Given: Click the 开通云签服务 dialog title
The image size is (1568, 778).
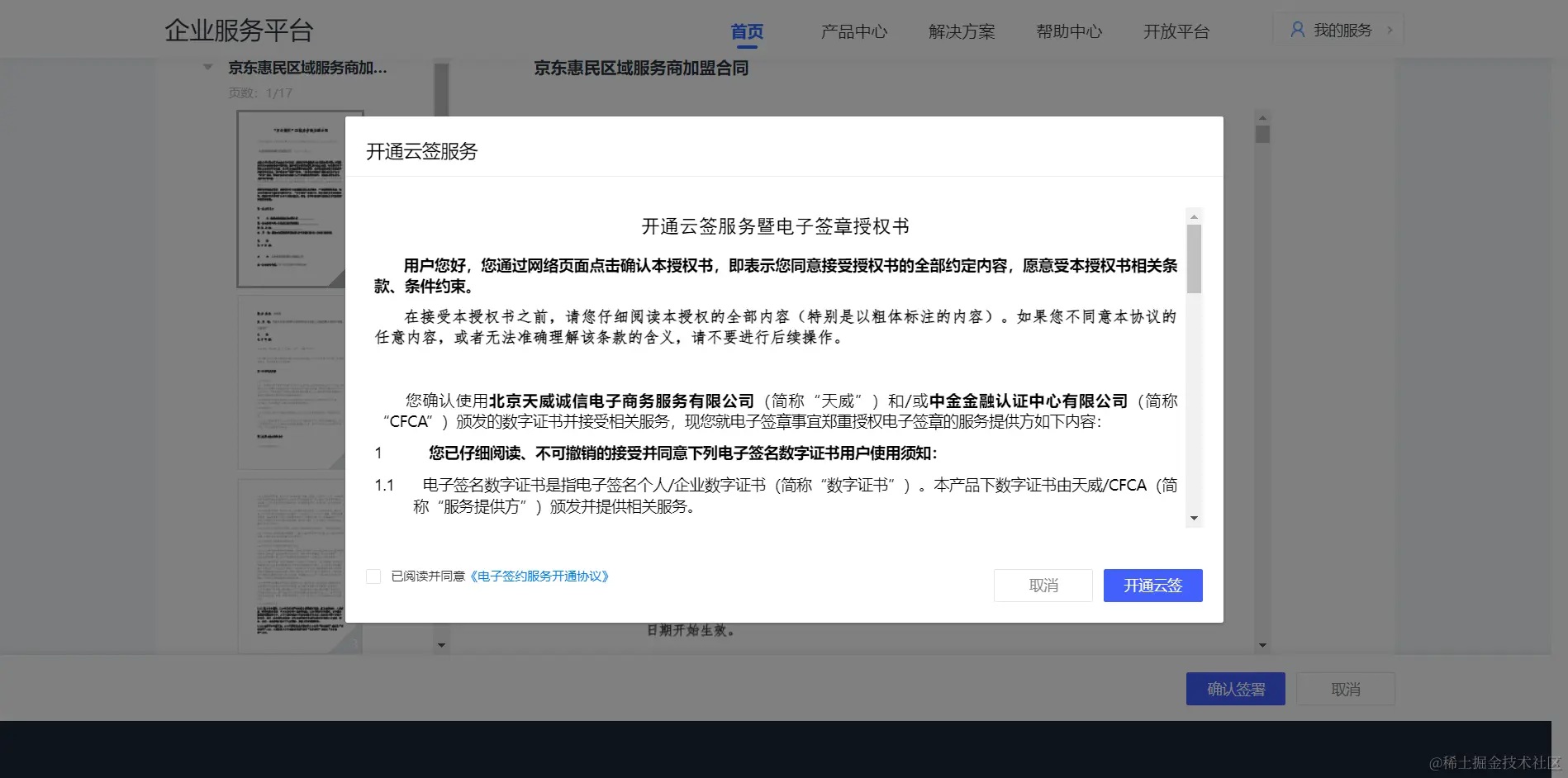Looking at the screenshot, I should pos(421,151).
